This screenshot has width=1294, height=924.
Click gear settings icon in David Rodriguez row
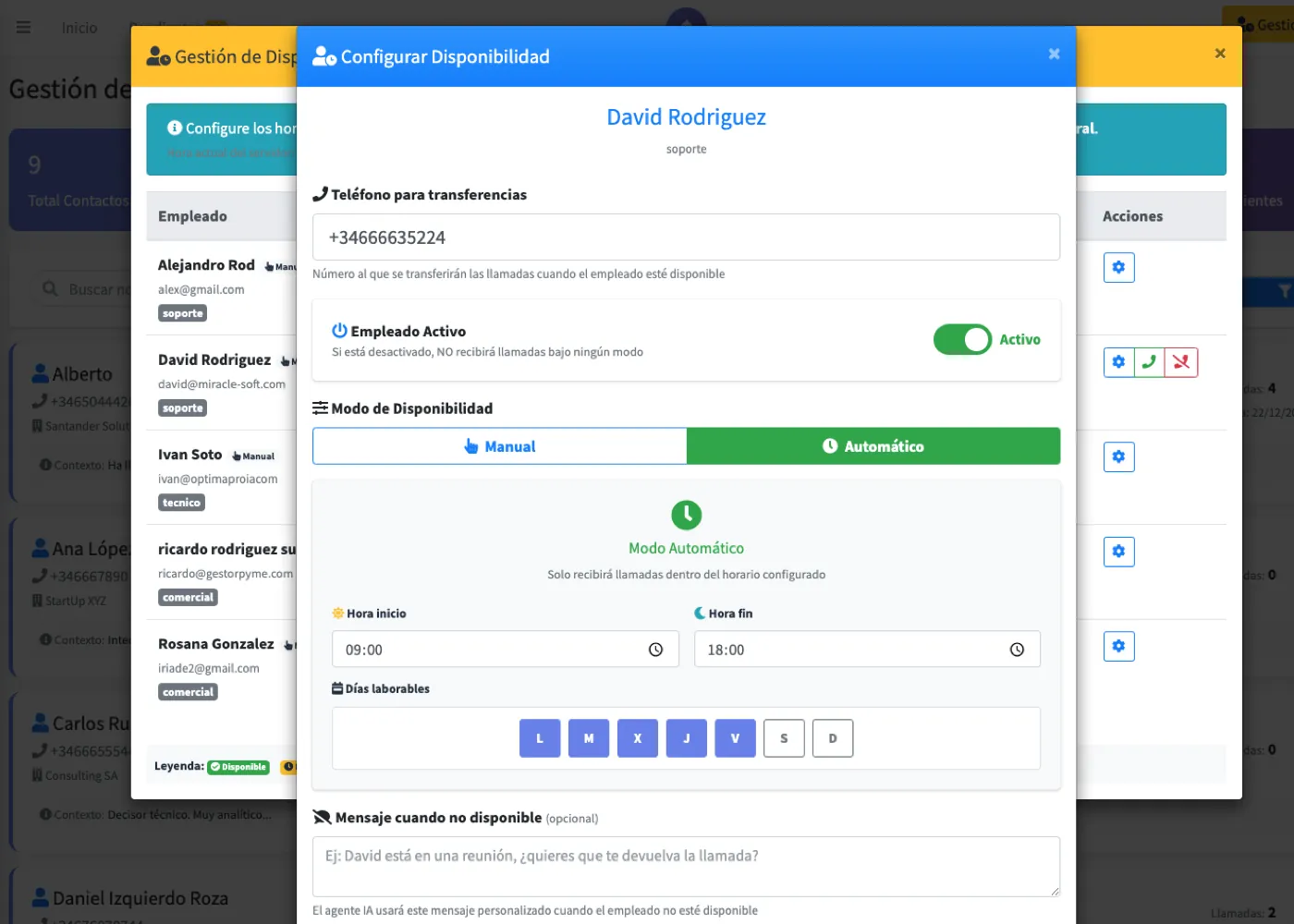(x=1118, y=362)
